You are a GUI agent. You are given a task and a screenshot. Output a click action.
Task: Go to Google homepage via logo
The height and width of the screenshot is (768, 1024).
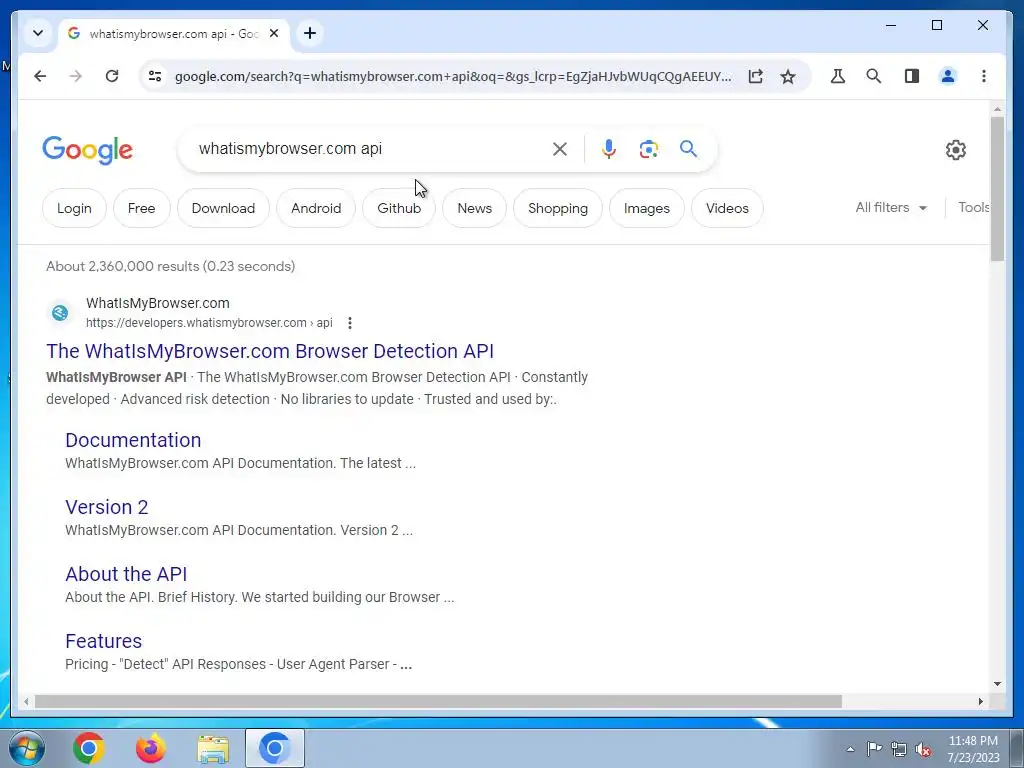(88, 150)
